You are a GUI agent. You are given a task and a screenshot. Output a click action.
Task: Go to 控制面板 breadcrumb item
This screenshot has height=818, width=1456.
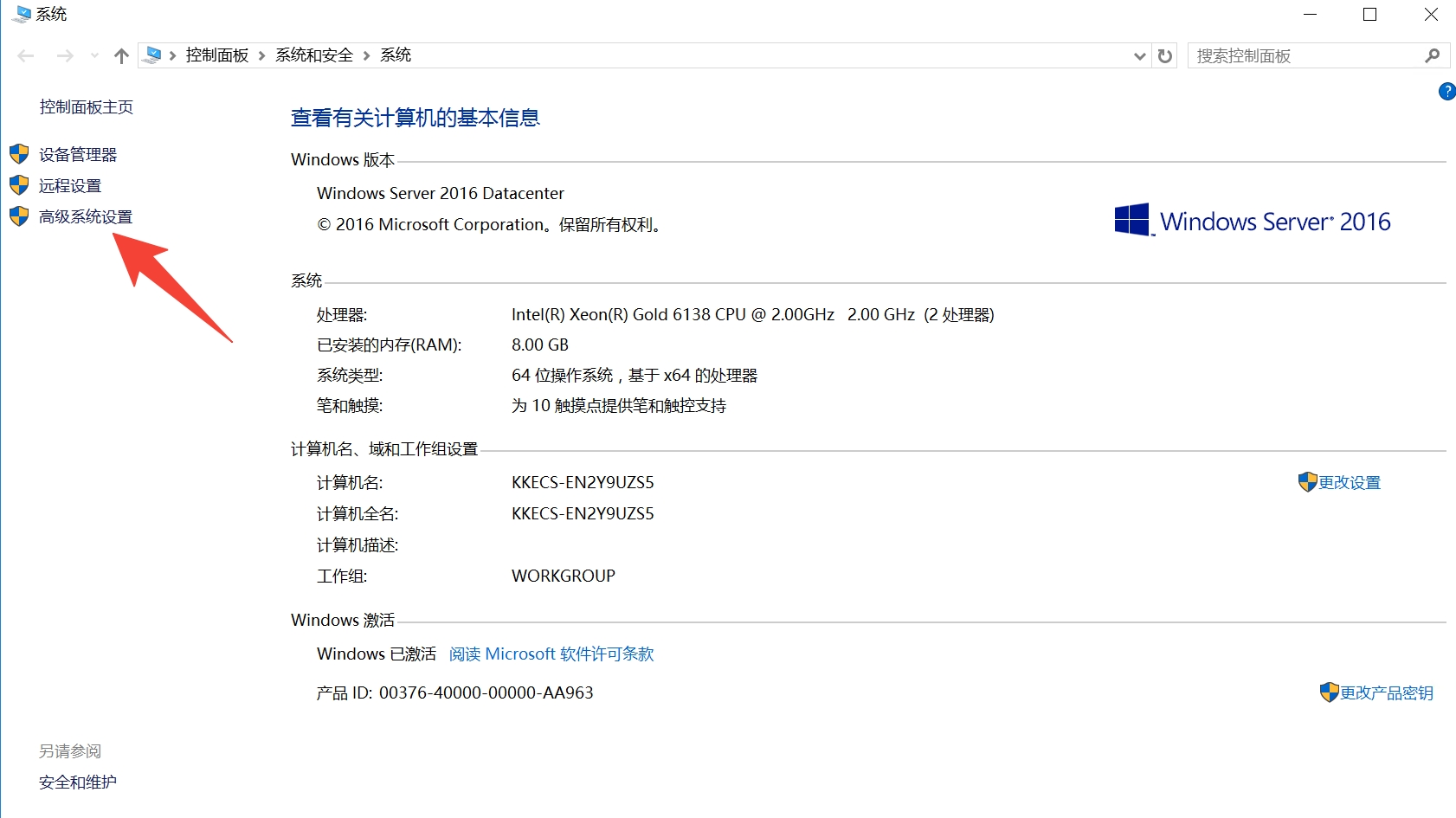217,55
